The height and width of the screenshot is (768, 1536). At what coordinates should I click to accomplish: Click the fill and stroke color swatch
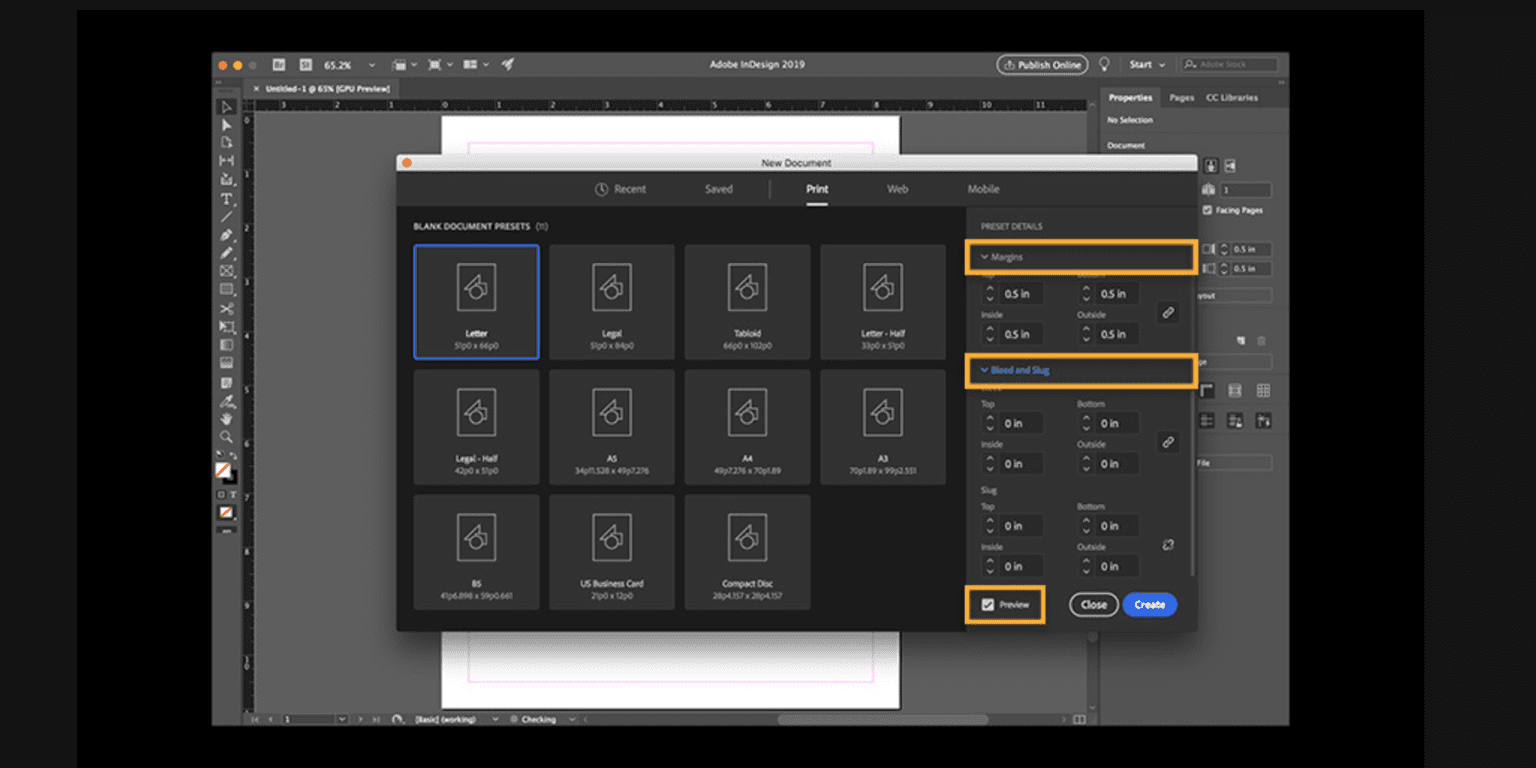click(225, 471)
